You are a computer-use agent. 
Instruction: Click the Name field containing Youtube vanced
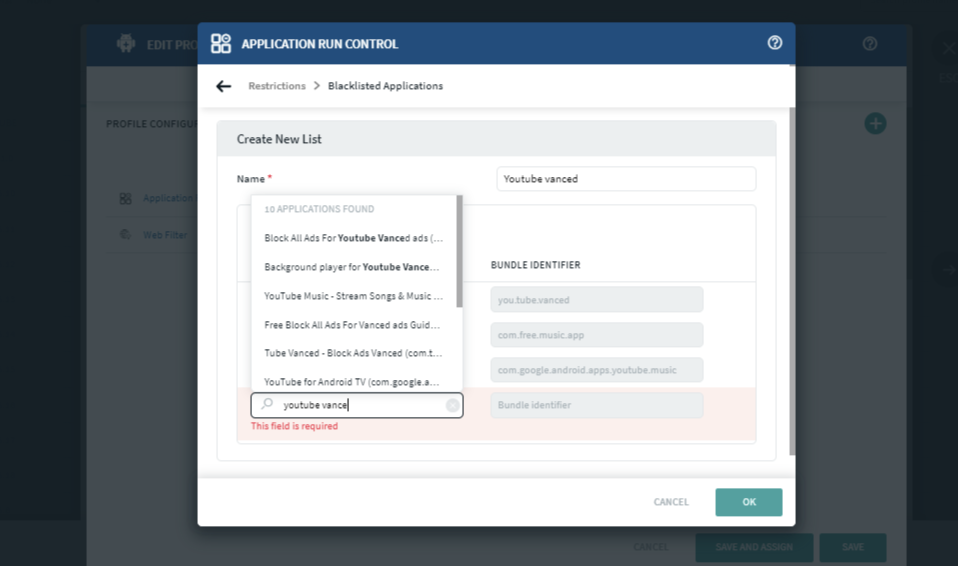pyautogui.click(x=626, y=179)
